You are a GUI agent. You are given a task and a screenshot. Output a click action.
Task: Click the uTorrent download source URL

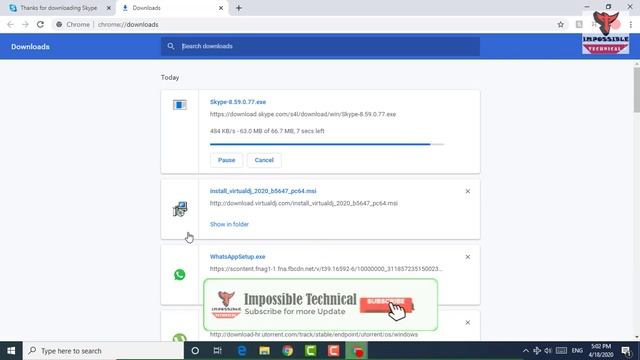pos(314,335)
